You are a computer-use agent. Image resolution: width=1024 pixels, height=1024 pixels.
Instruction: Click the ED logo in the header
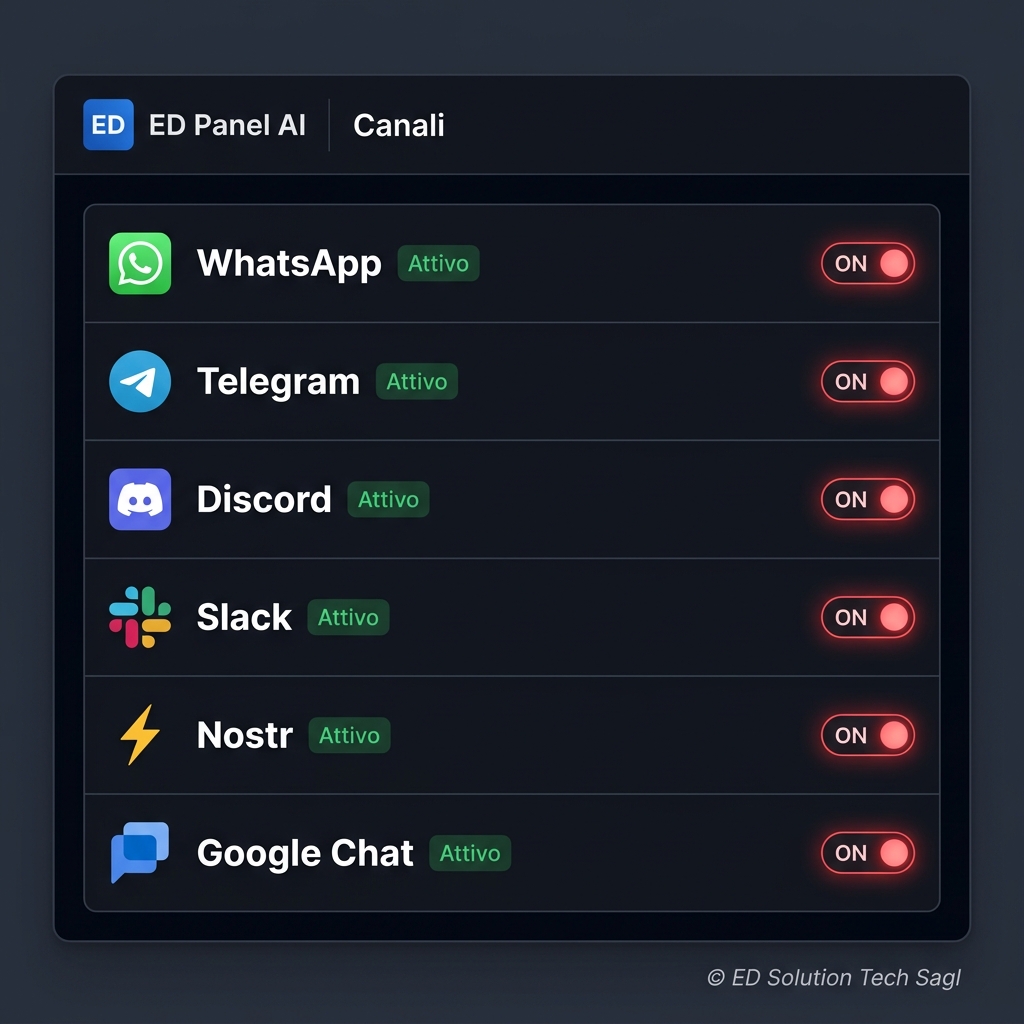tap(107, 124)
